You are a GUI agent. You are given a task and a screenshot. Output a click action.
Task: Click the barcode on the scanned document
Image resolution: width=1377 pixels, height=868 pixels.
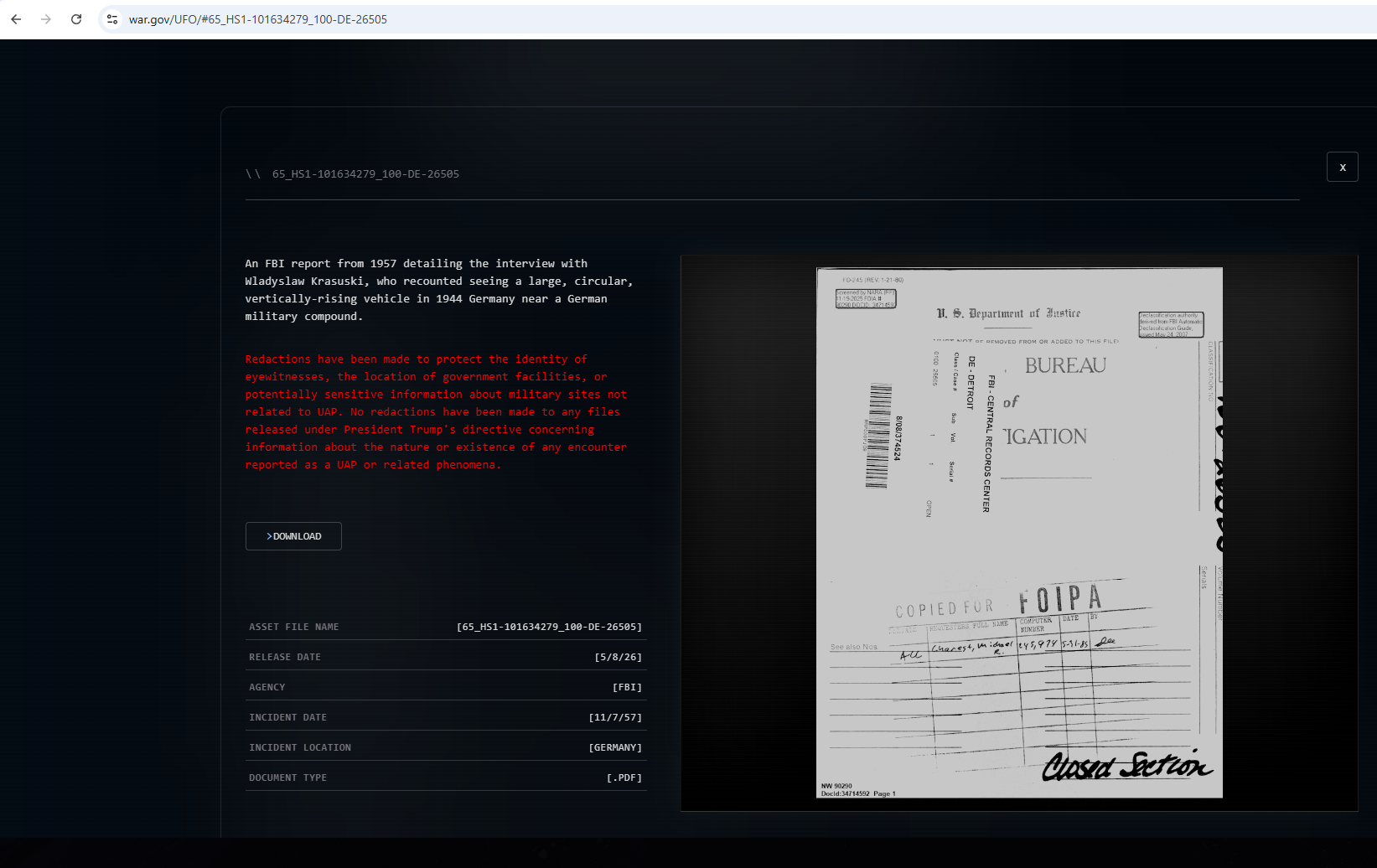coord(877,436)
